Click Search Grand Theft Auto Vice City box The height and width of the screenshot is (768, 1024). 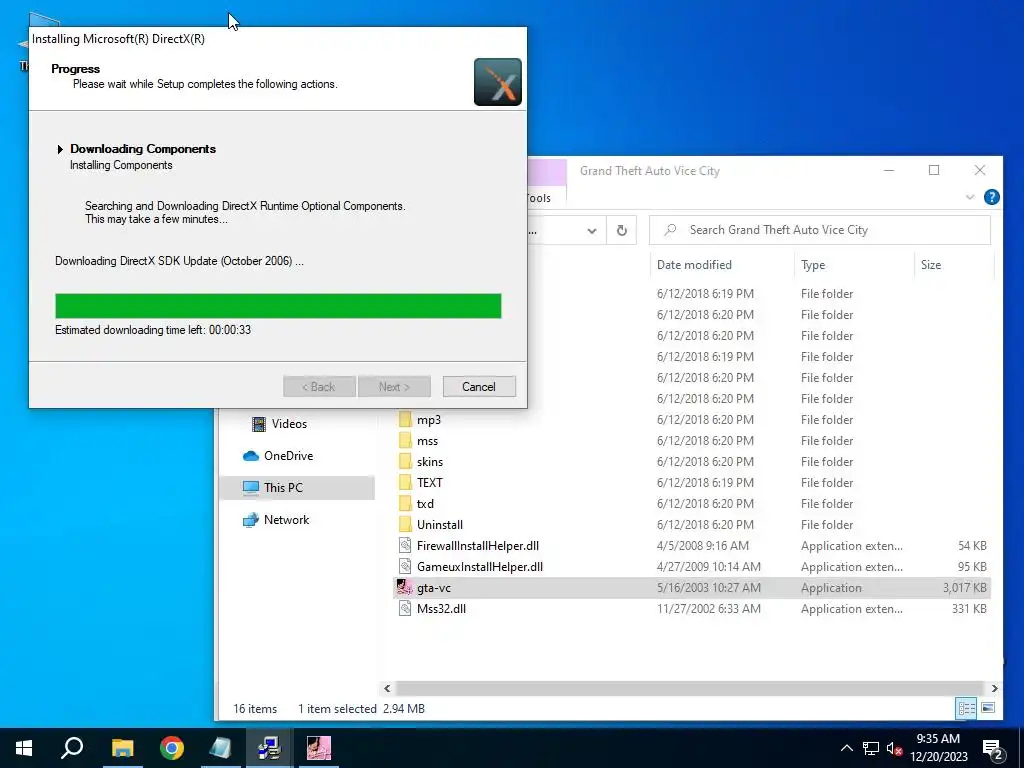pyautogui.click(x=820, y=230)
